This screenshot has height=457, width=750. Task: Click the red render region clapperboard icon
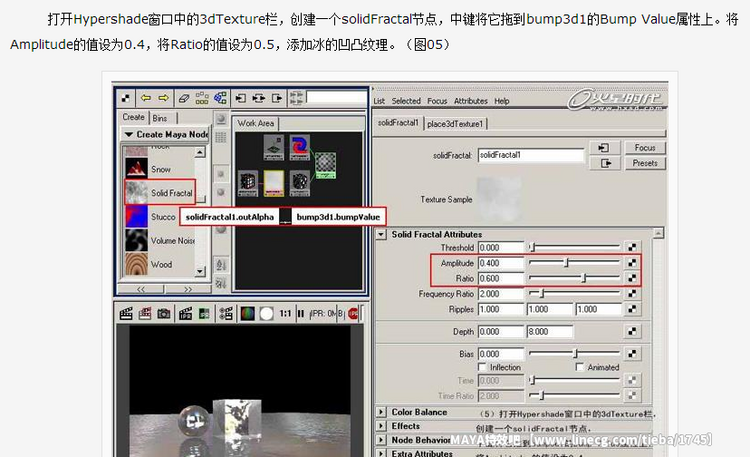(145, 314)
